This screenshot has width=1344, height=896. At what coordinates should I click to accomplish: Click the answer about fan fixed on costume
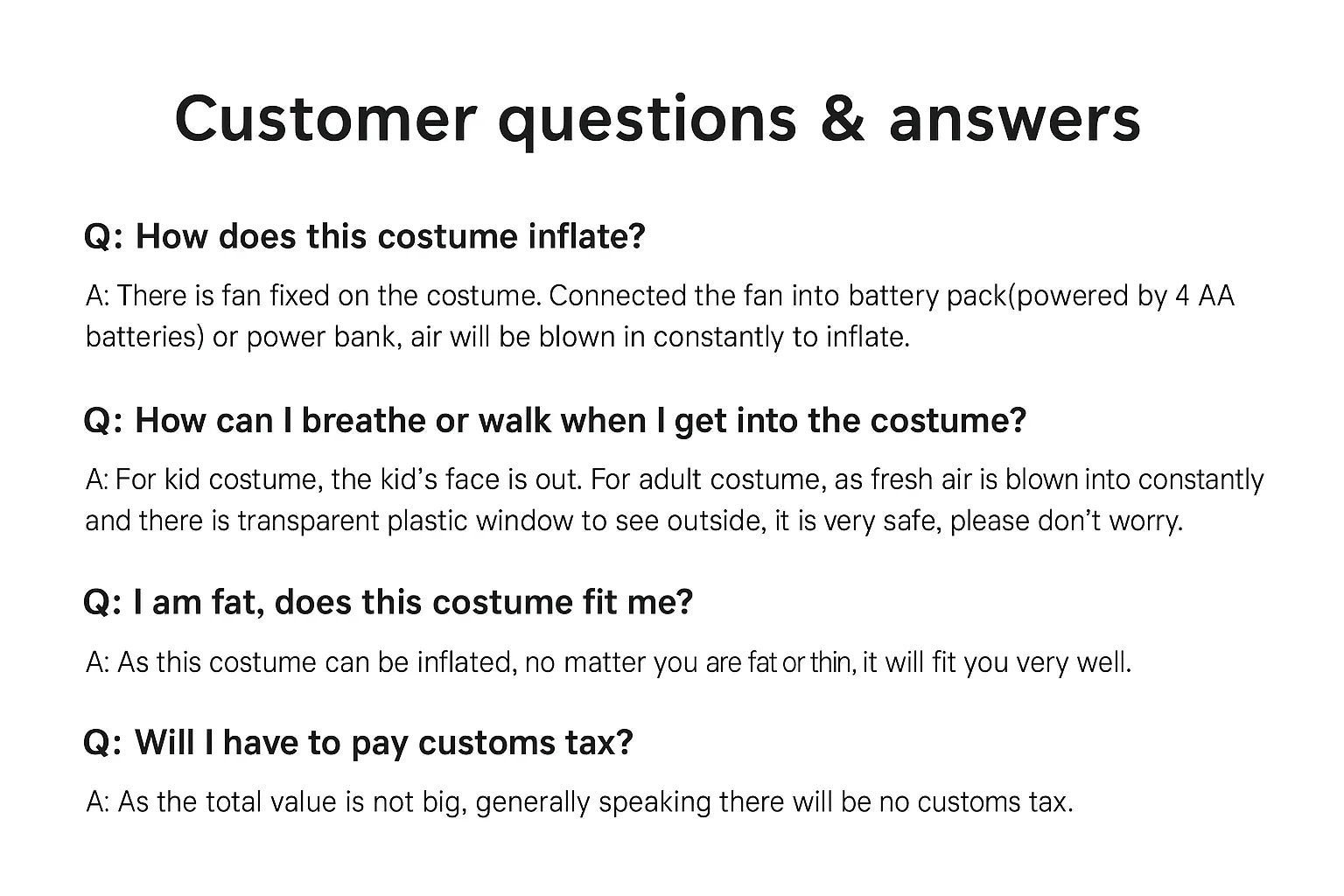point(660,316)
